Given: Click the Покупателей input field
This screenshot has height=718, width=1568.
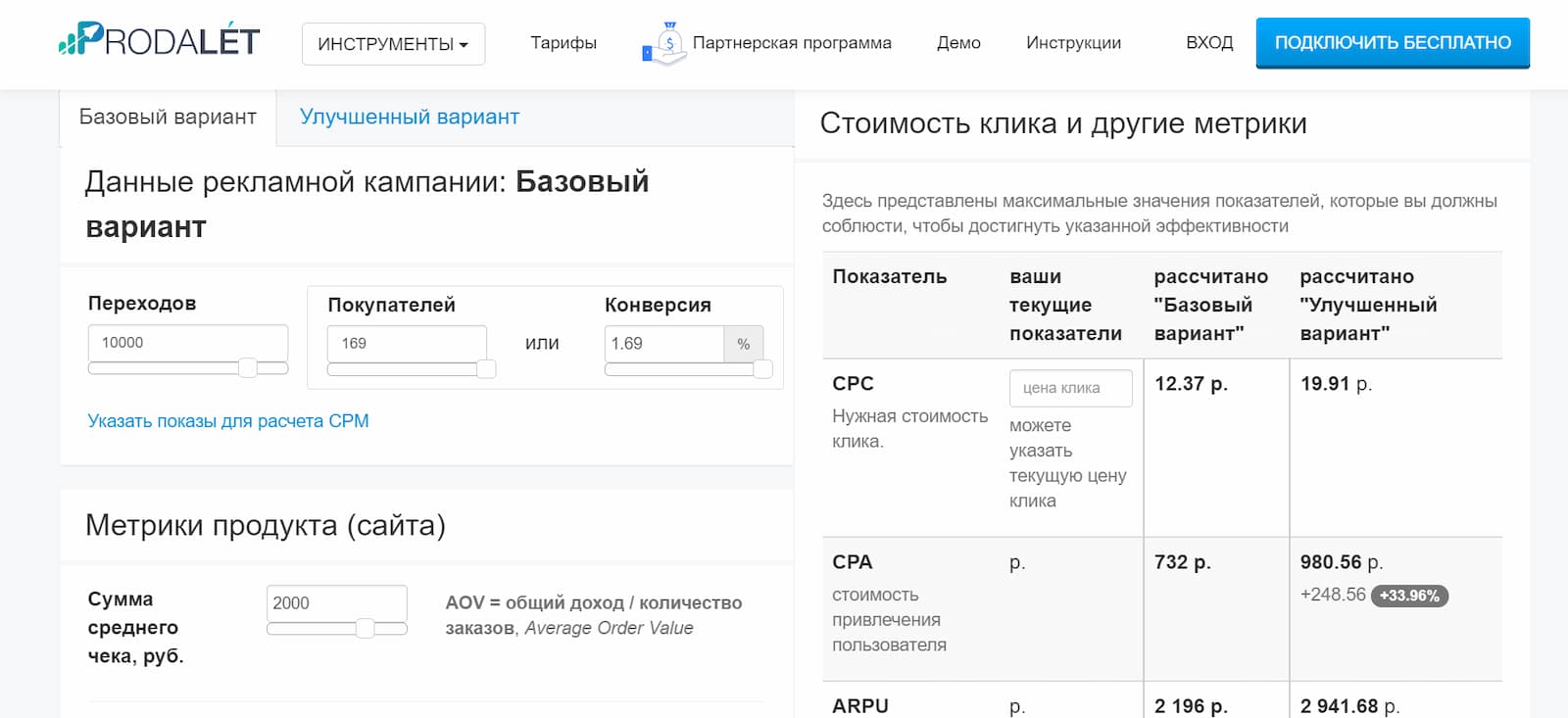Looking at the screenshot, I should (407, 344).
